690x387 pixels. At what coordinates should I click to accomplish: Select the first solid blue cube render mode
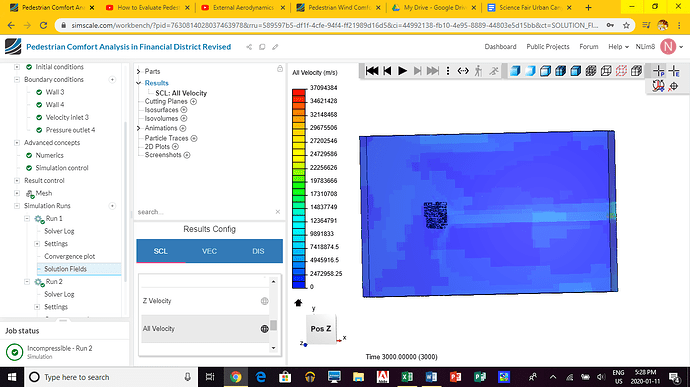pos(515,71)
